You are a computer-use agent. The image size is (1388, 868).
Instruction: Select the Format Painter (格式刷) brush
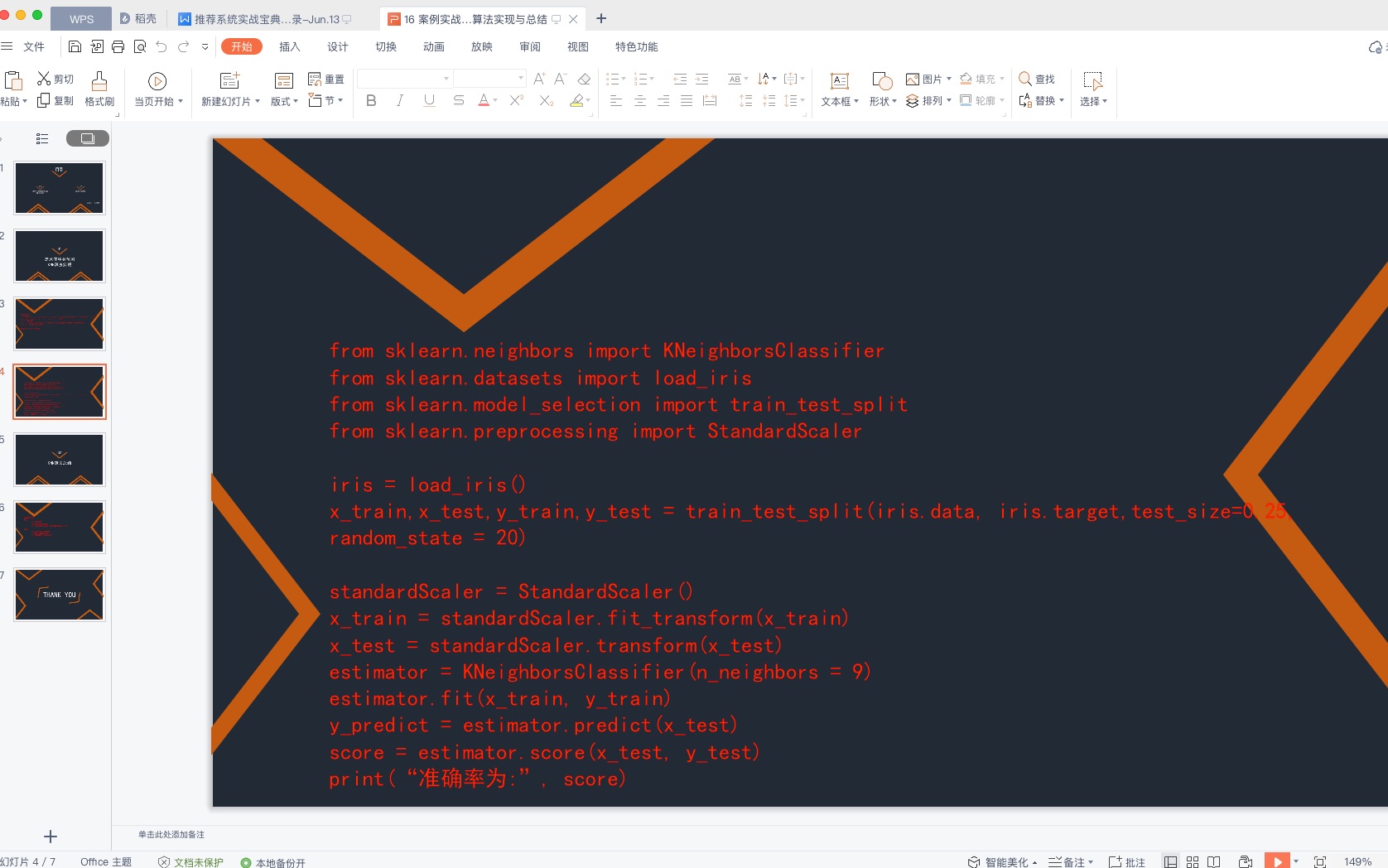(99, 80)
